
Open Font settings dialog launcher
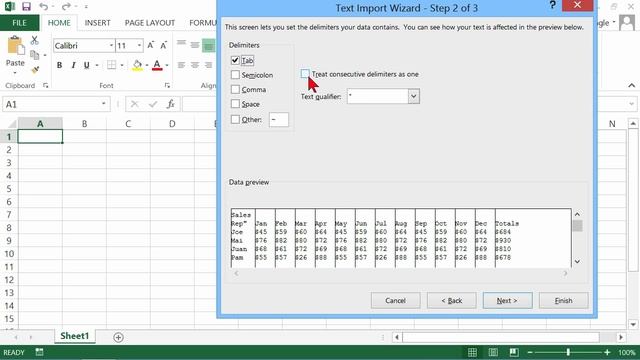tap(167, 85)
